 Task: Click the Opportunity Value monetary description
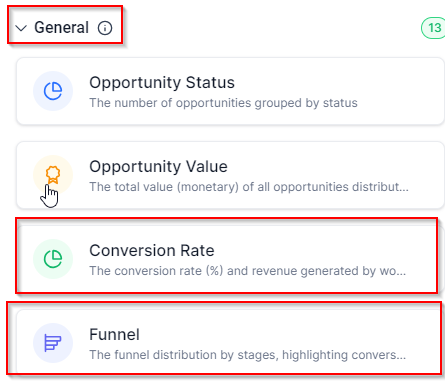point(249,187)
